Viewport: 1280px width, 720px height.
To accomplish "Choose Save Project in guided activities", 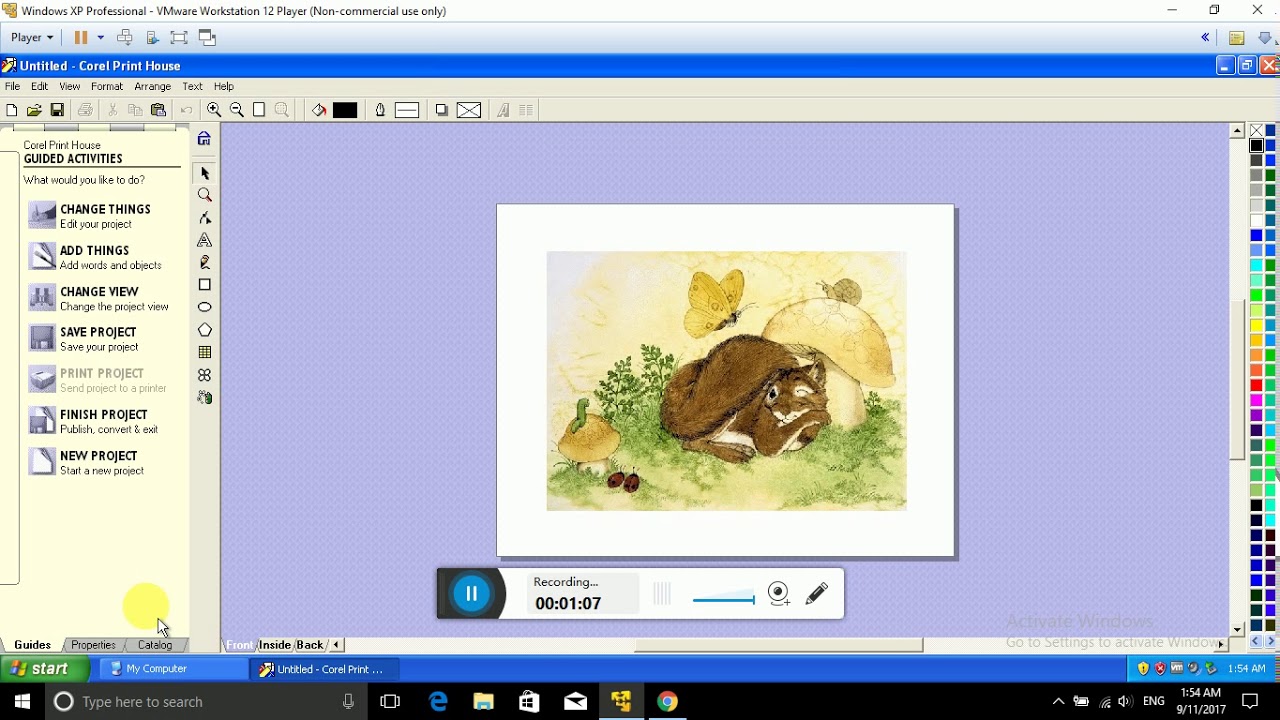I will pyautogui.click(x=83, y=339).
